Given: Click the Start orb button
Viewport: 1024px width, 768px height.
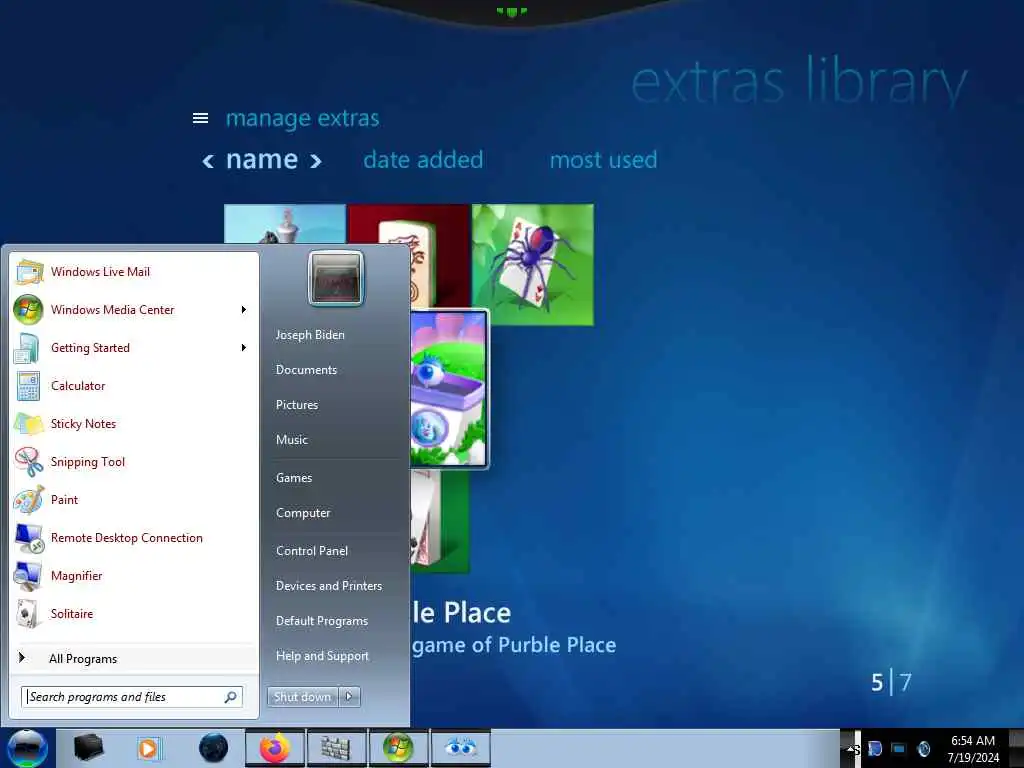Looking at the screenshot, I should pyautogui.click(x=27, y=748).
